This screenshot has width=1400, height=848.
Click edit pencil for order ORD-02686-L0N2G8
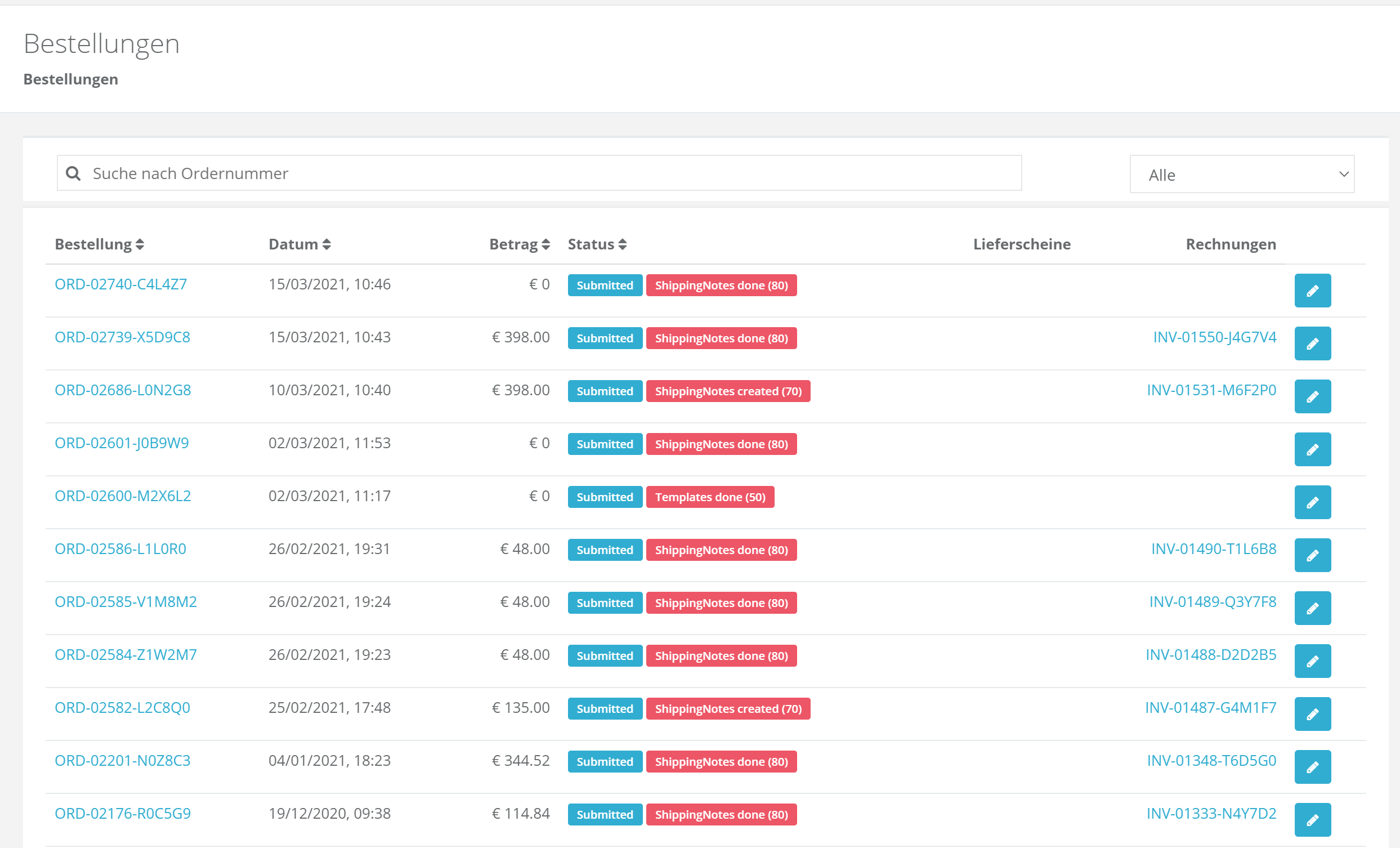pos(1313,396)
